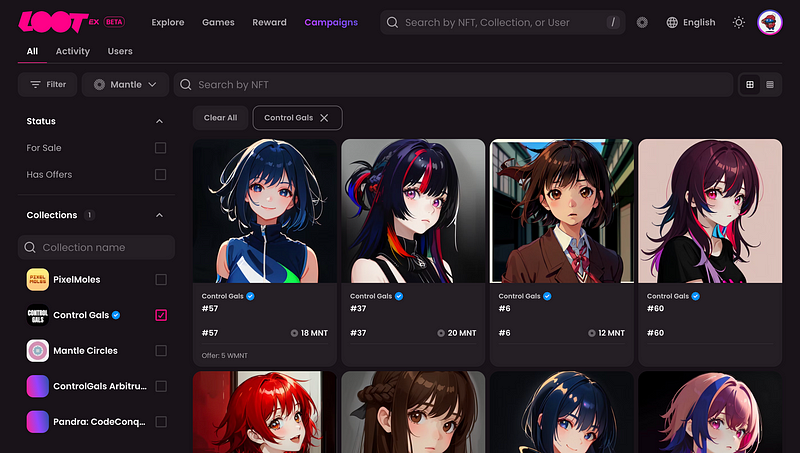Click the Collections count badge showing 1
Screen dimensions: 800x453
pos(89,215)
